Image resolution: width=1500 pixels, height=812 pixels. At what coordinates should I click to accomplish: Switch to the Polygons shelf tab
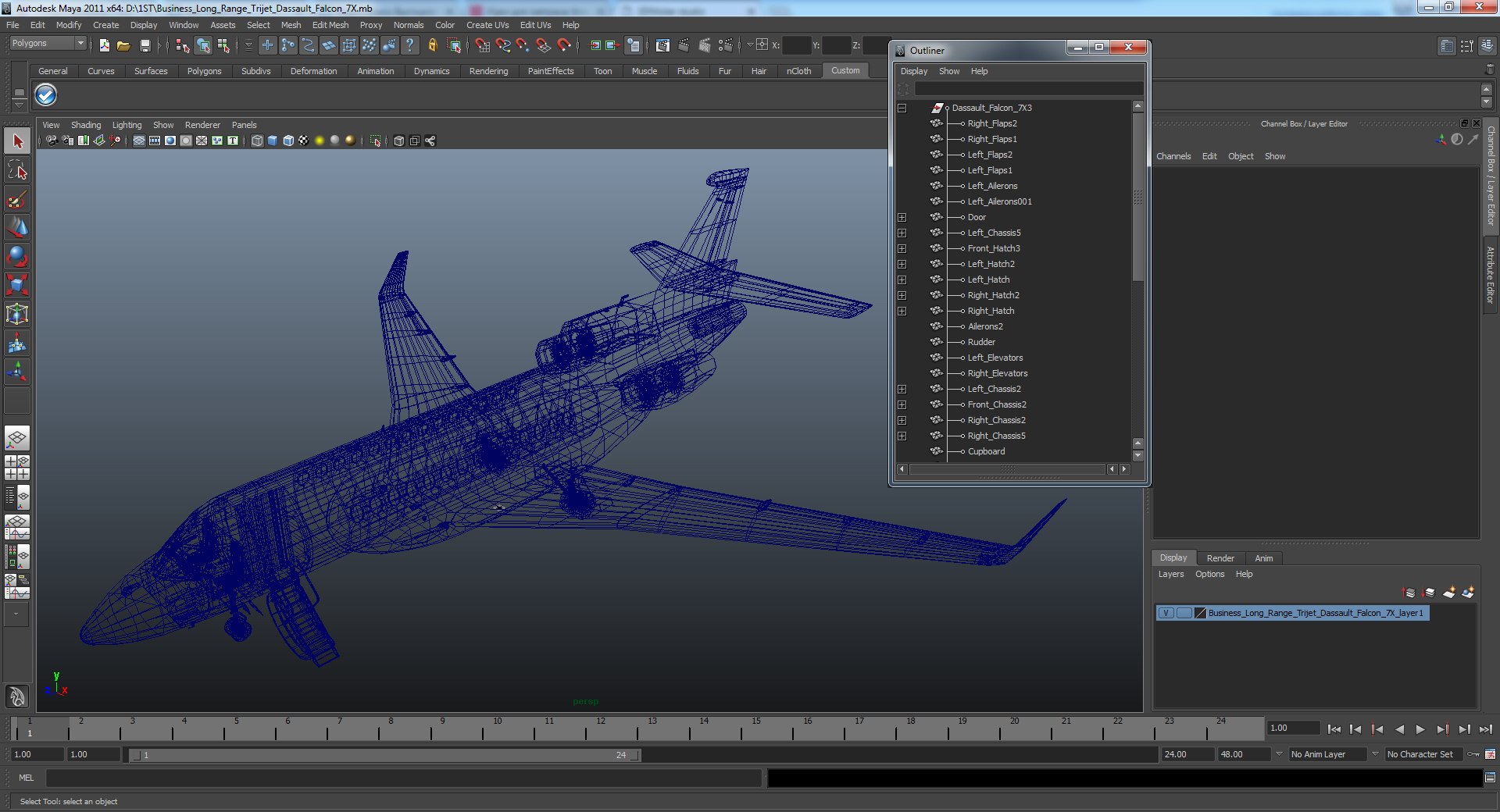[204, 71]
